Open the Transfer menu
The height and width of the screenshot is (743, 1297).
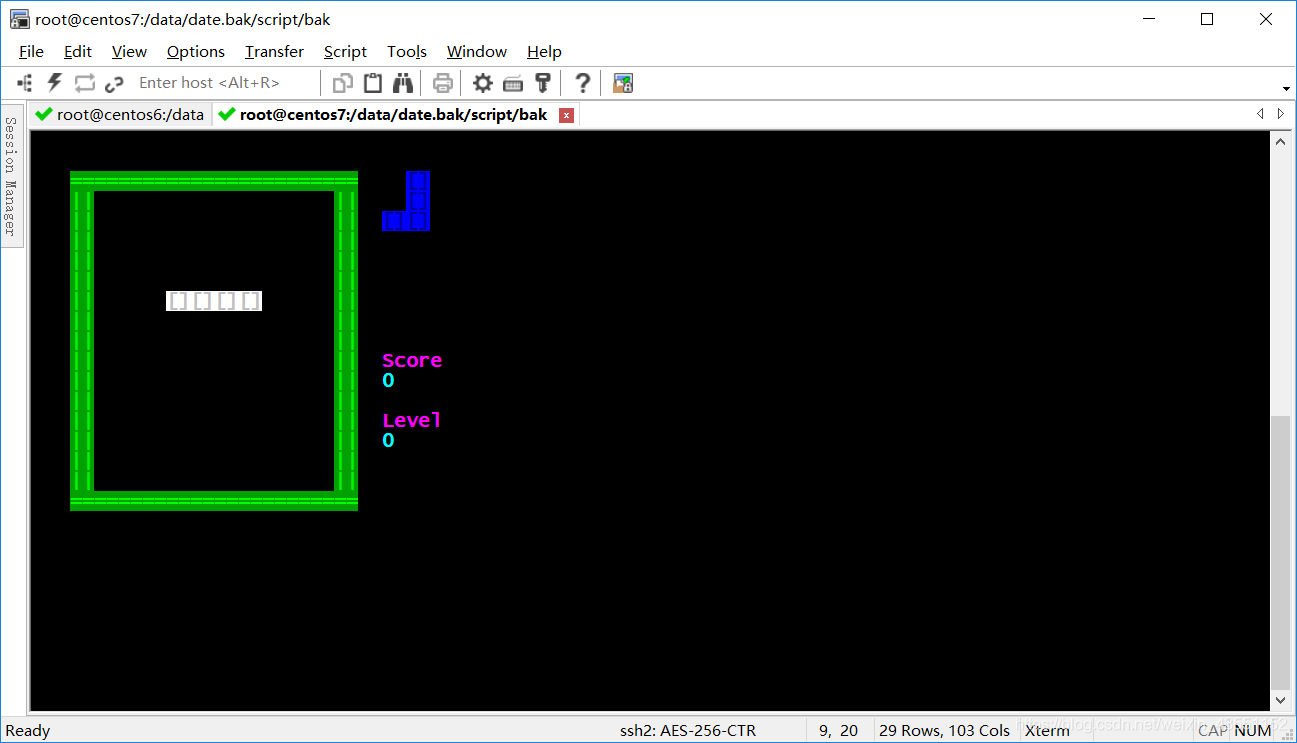tap(274, 51)
